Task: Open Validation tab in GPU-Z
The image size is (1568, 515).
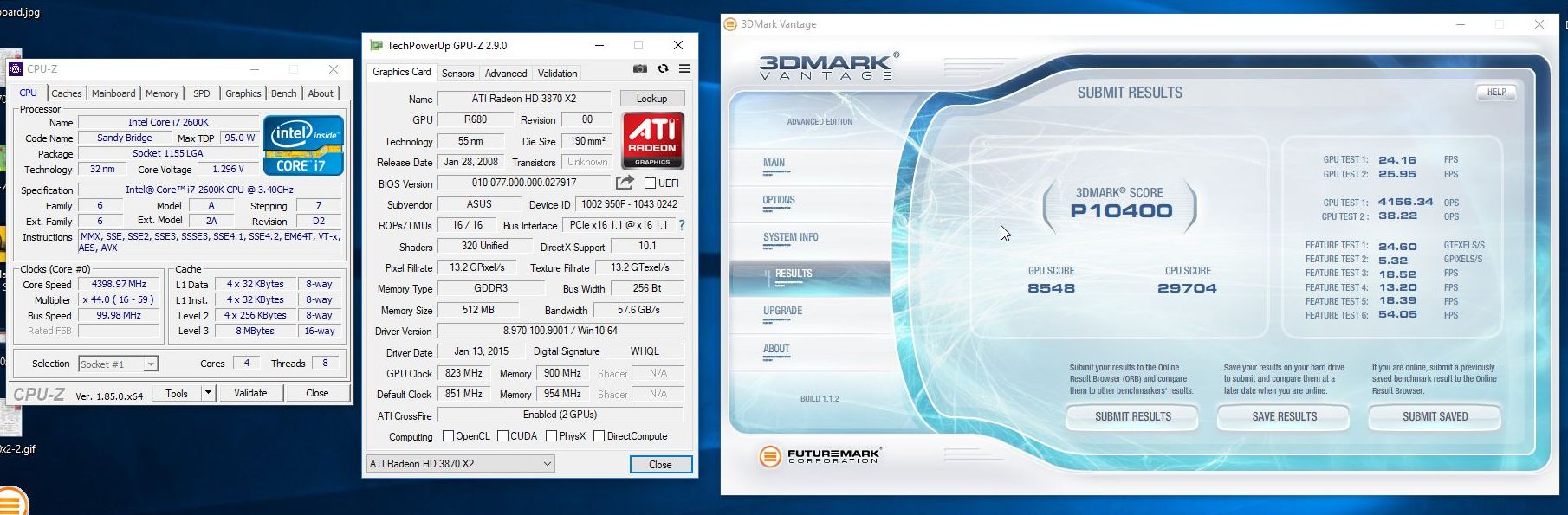Action: [x=558, y=74]
